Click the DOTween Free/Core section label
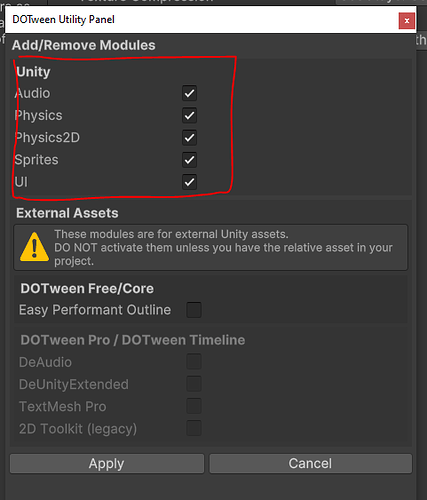427x500 pixels. click(x=87, y=289)
